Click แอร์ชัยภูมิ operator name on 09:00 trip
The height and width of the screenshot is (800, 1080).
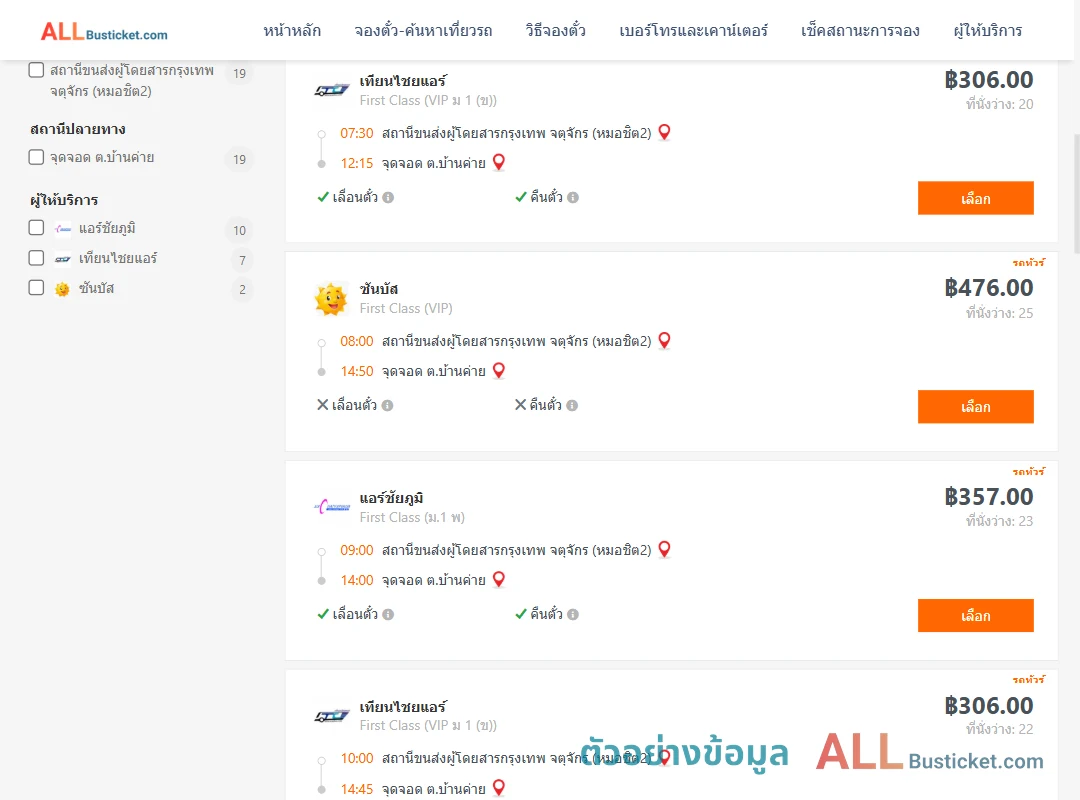391,498
